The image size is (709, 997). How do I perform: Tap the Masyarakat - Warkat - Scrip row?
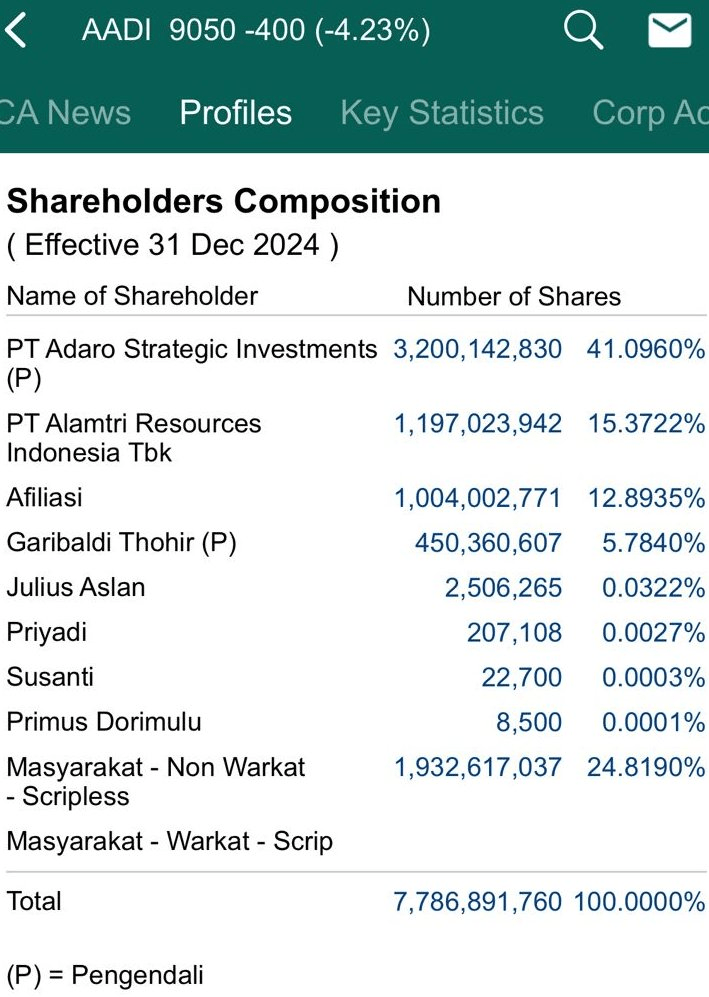pos(169,841)
